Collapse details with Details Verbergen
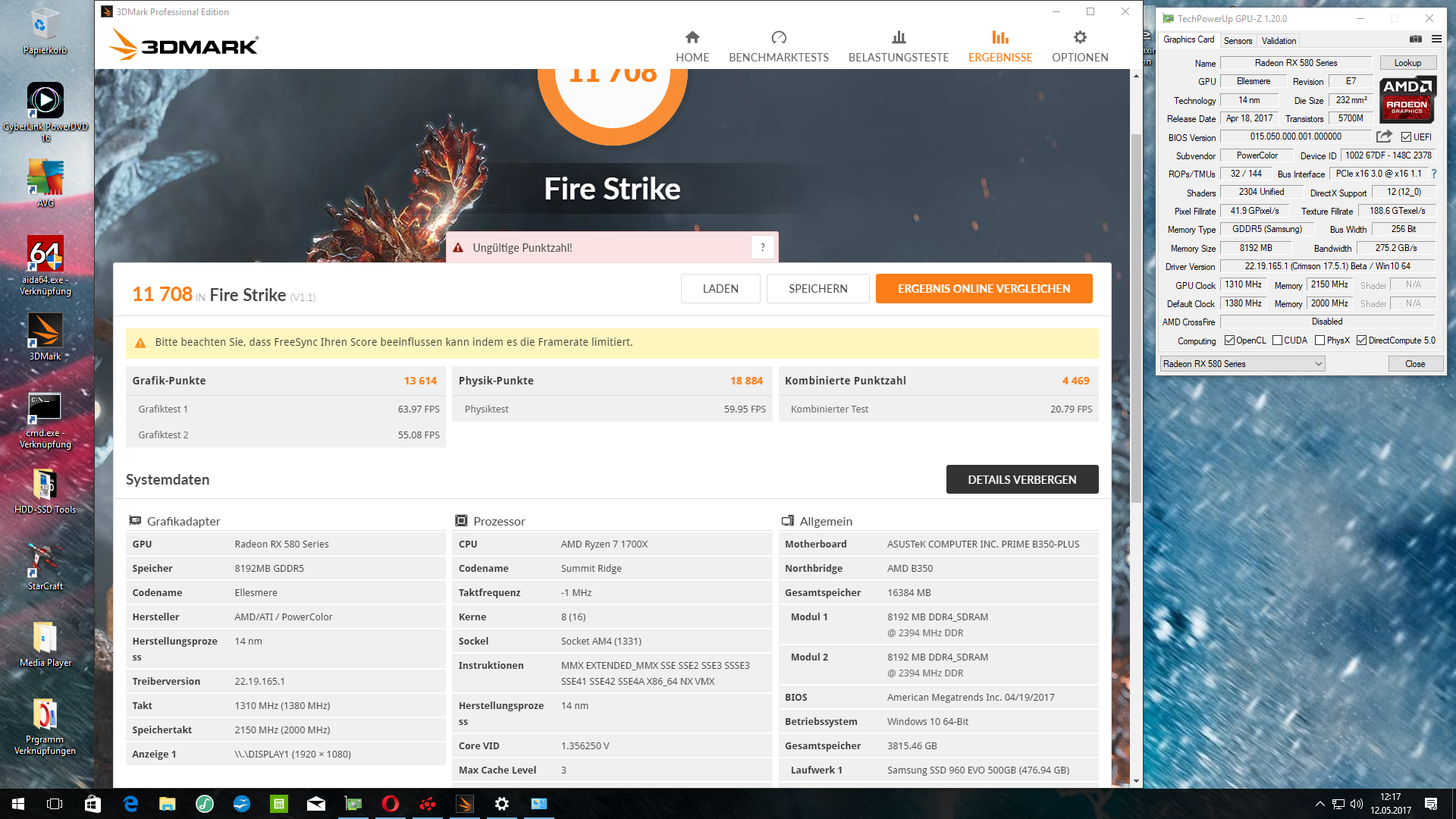Screen dimensions: 1456x819 1021,479
